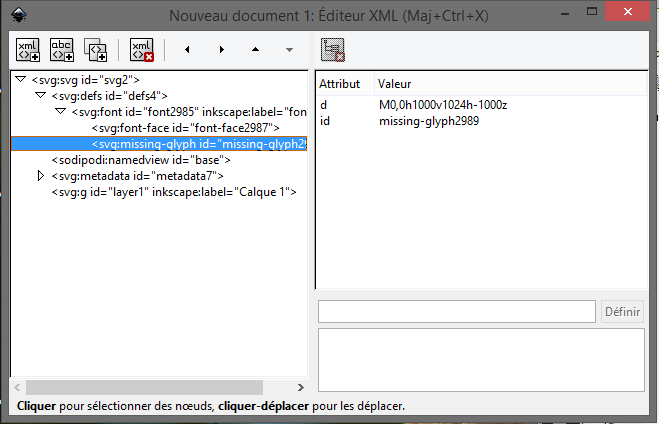This screenshot has height=424, width=659.
Task: Select the sodipodi:namedview base node
Action: (141, 160)
